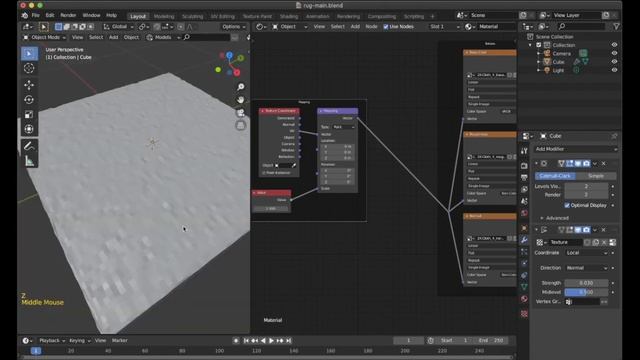Click Node menu in the node editor header
Viewport: 640px width, 360px height.
(x=371, y=27)
